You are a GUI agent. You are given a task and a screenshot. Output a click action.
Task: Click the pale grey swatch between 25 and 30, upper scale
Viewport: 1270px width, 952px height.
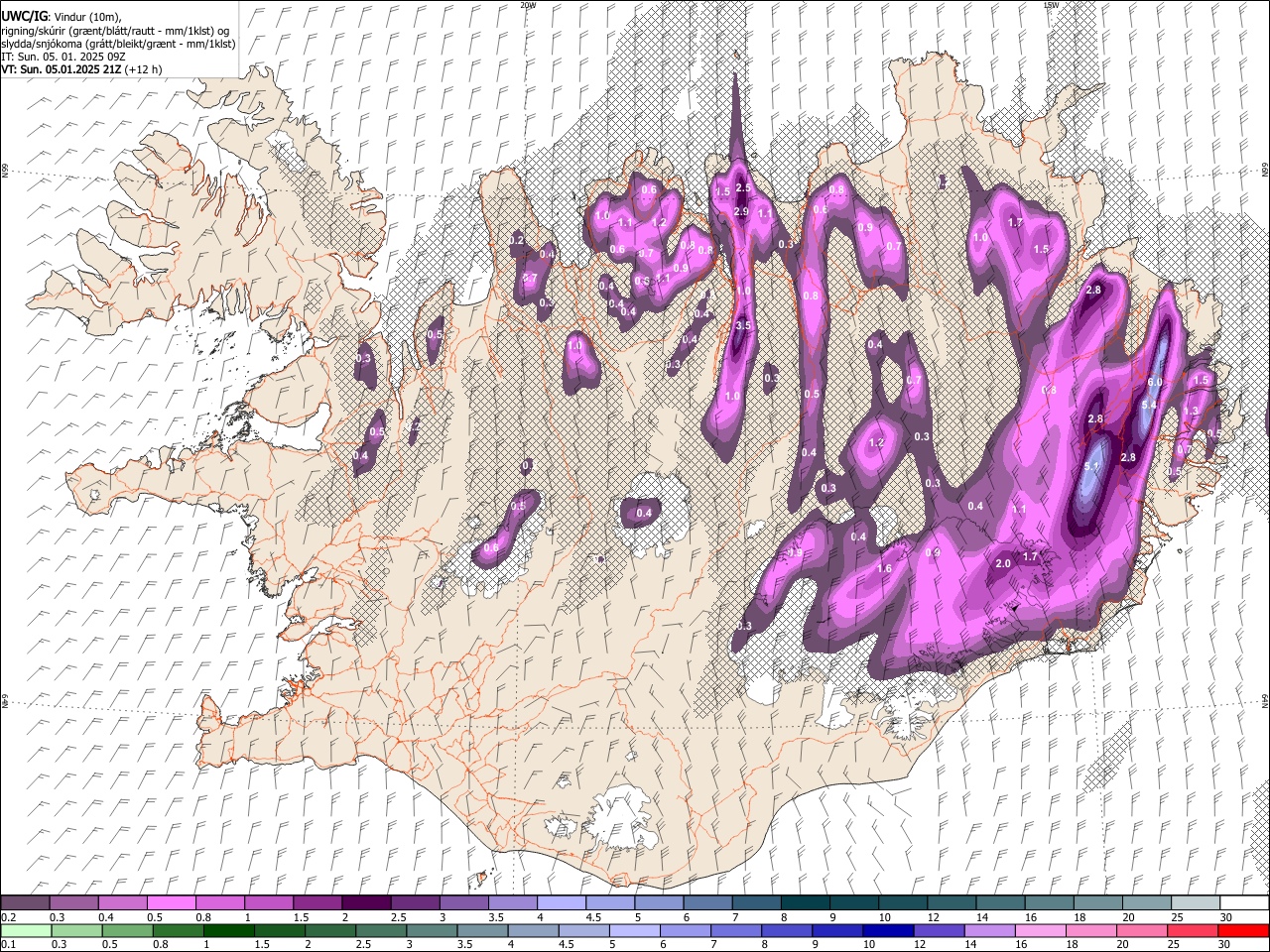pos(1195,903)
